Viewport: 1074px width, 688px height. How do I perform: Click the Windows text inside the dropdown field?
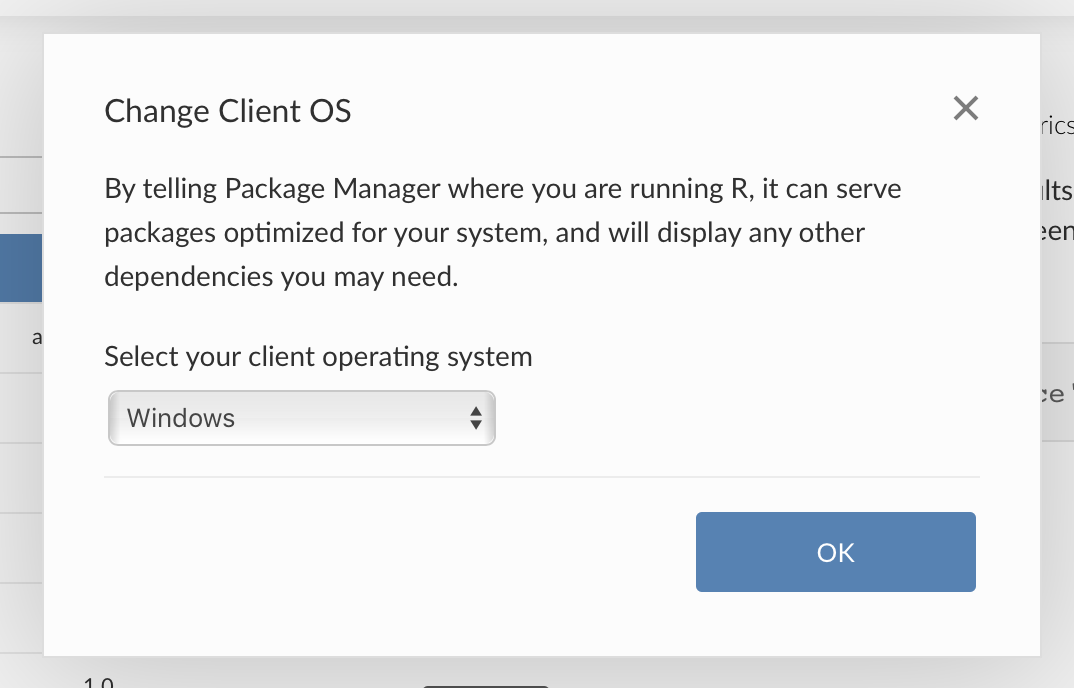point(180,418)
